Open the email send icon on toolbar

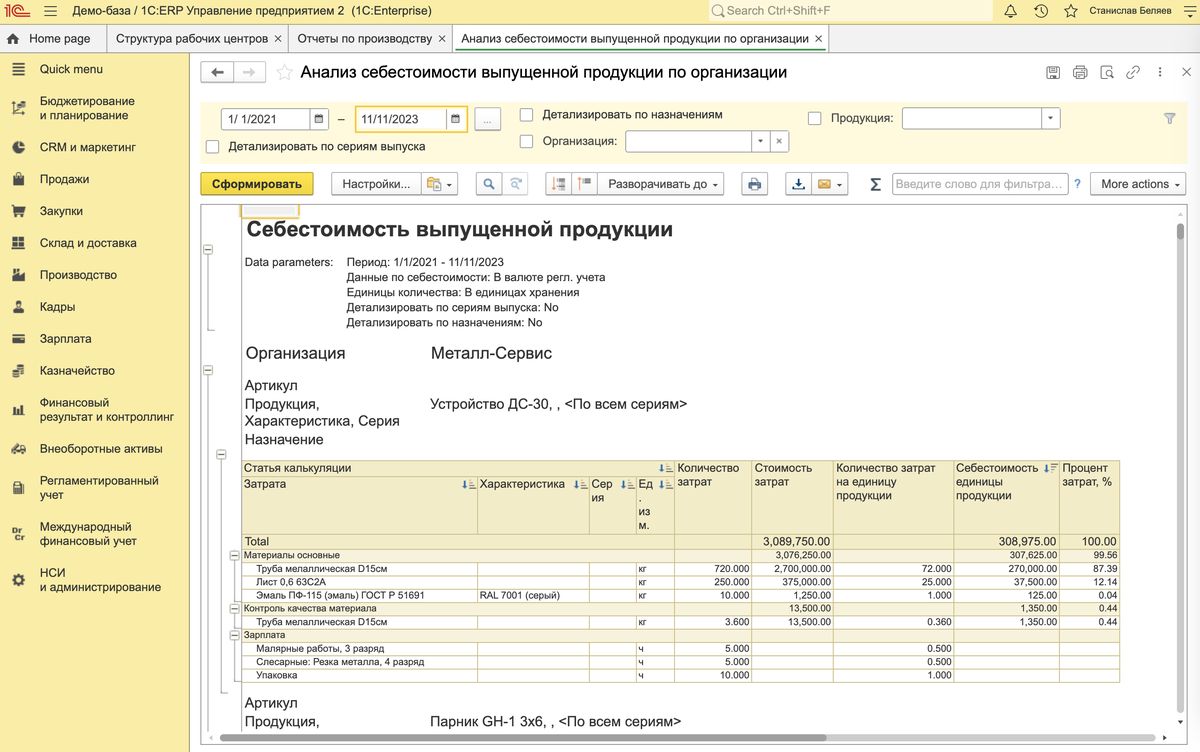point(826,183)
